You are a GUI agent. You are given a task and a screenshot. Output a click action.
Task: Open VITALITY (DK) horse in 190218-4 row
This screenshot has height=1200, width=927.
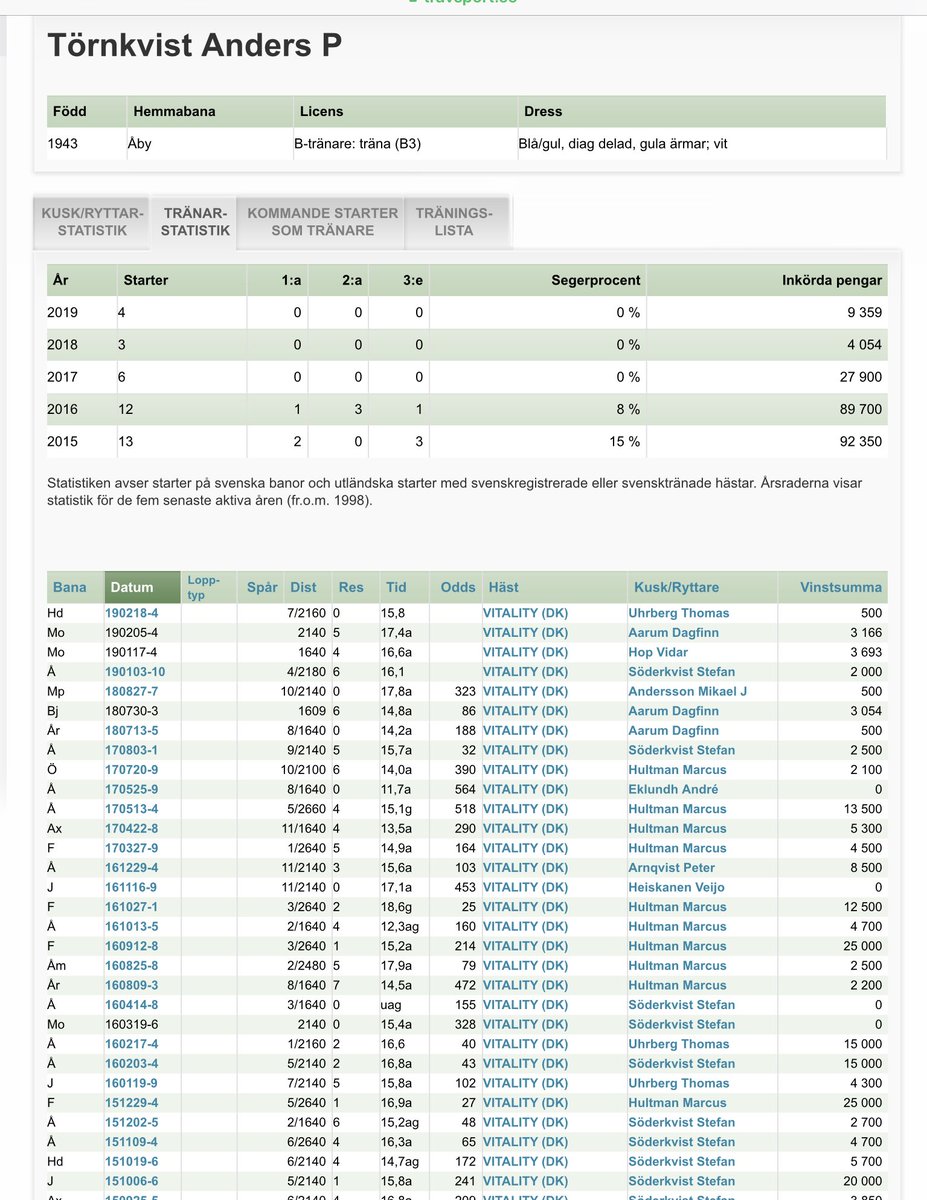(x=525, y=613)
